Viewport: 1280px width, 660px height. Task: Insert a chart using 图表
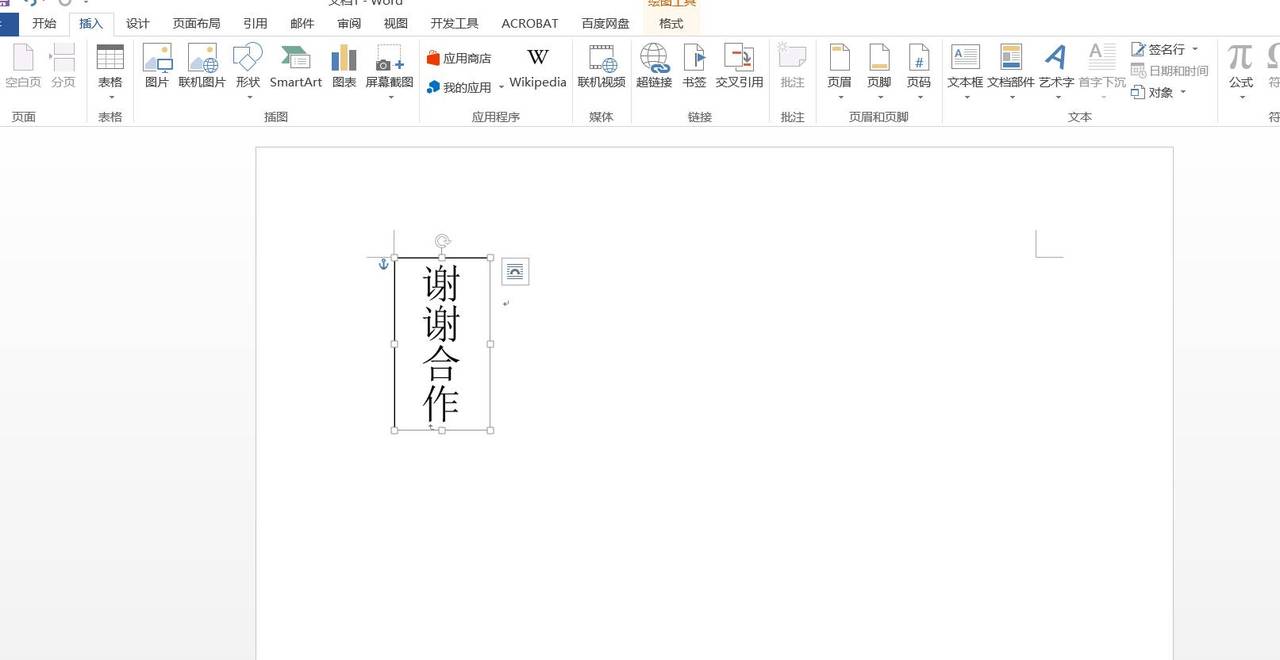tap(343, 68)
